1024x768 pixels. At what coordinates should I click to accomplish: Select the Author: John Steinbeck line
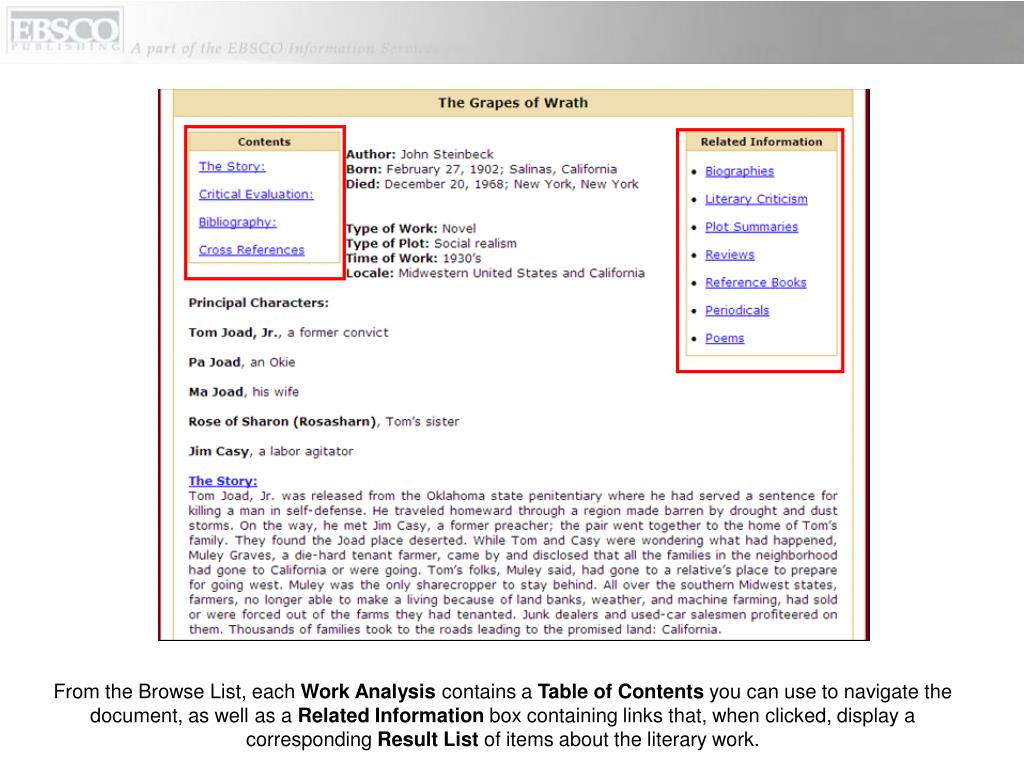click(x=420, y=155)
